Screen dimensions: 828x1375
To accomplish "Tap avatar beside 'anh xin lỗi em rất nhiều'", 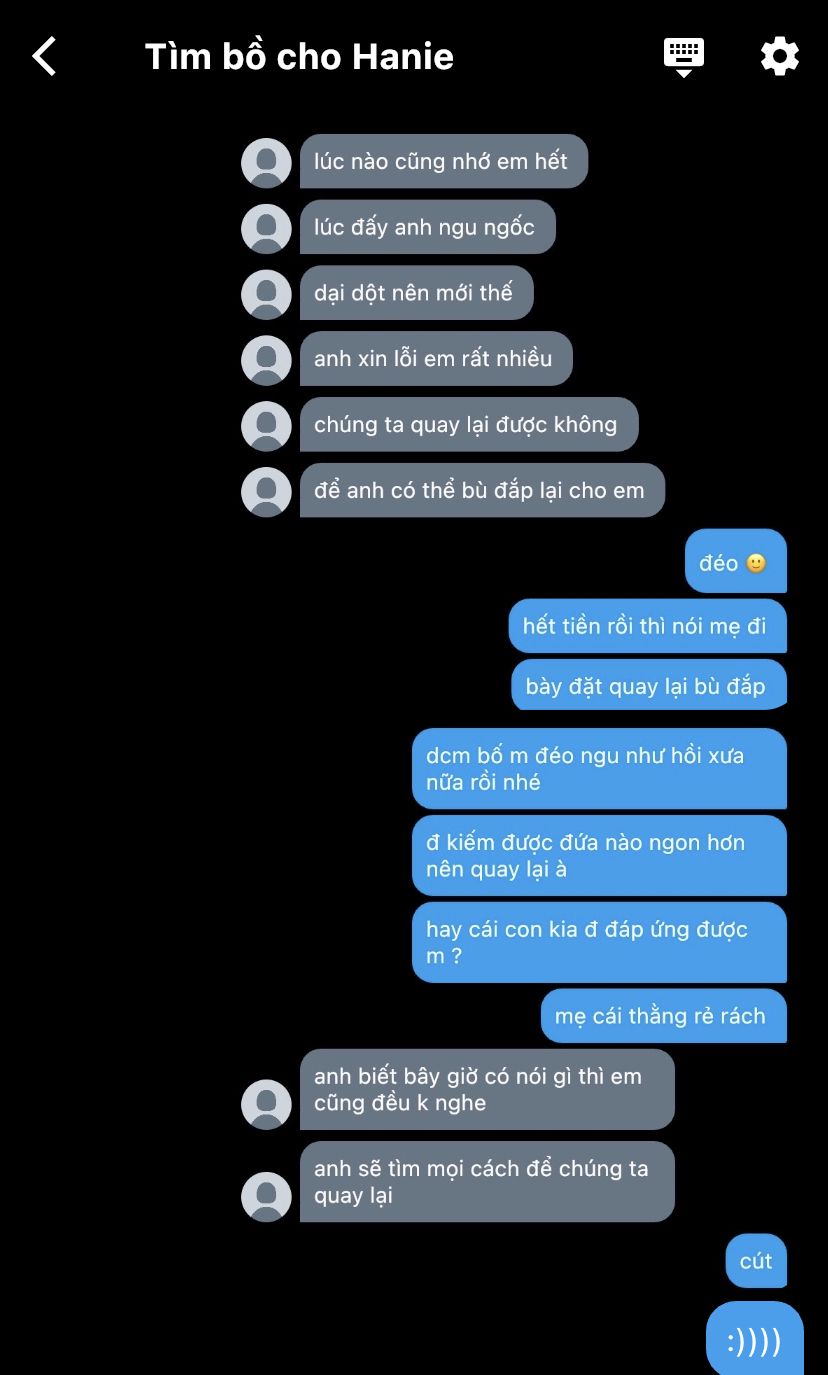I will pyautogui.click(x=266, y=360).
